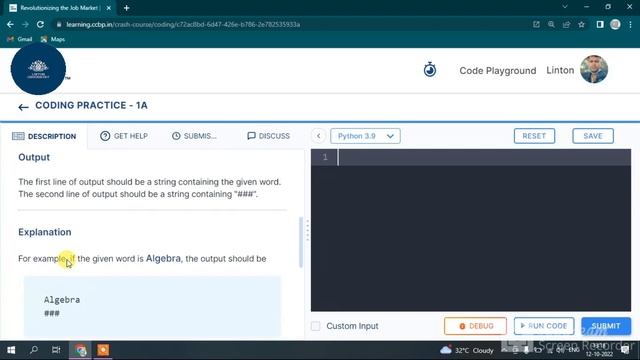Open the Chrome three-dot menu
The height and width of the screenshot is (360, 640).
click(631, 24)
